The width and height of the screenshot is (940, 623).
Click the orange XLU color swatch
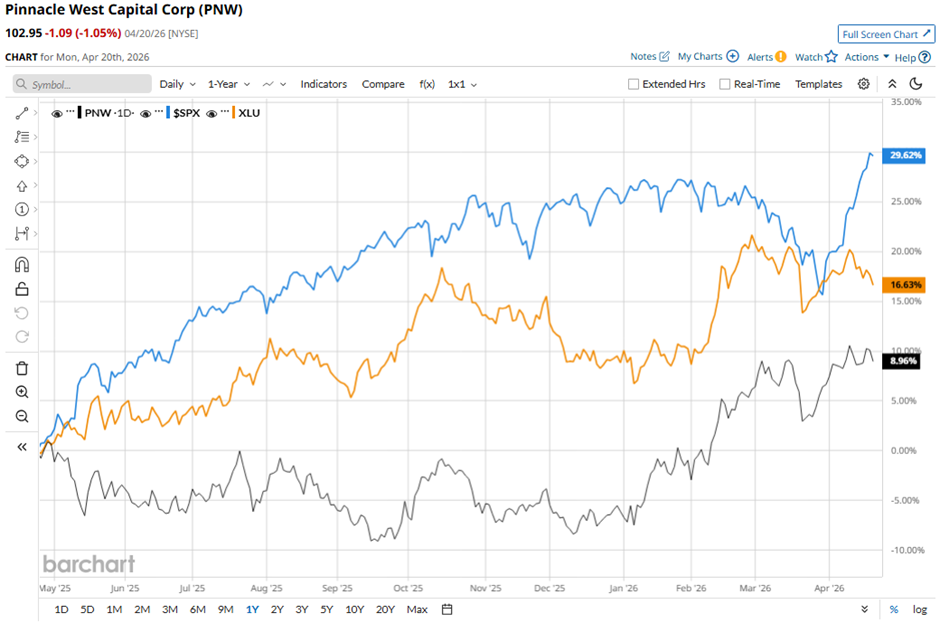point(233,113)
